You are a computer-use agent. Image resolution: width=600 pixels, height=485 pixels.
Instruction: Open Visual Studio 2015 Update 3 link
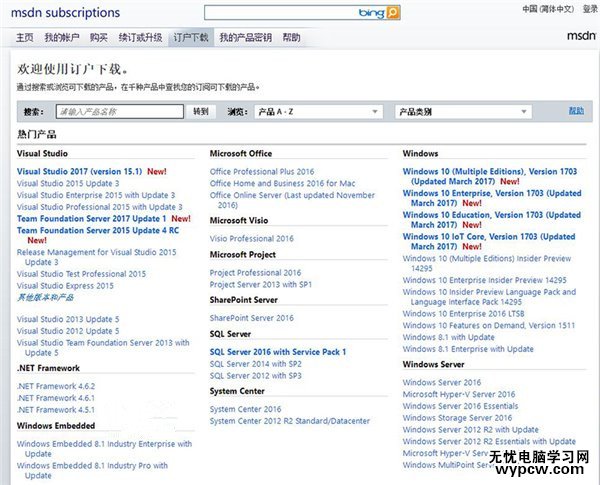68,183
